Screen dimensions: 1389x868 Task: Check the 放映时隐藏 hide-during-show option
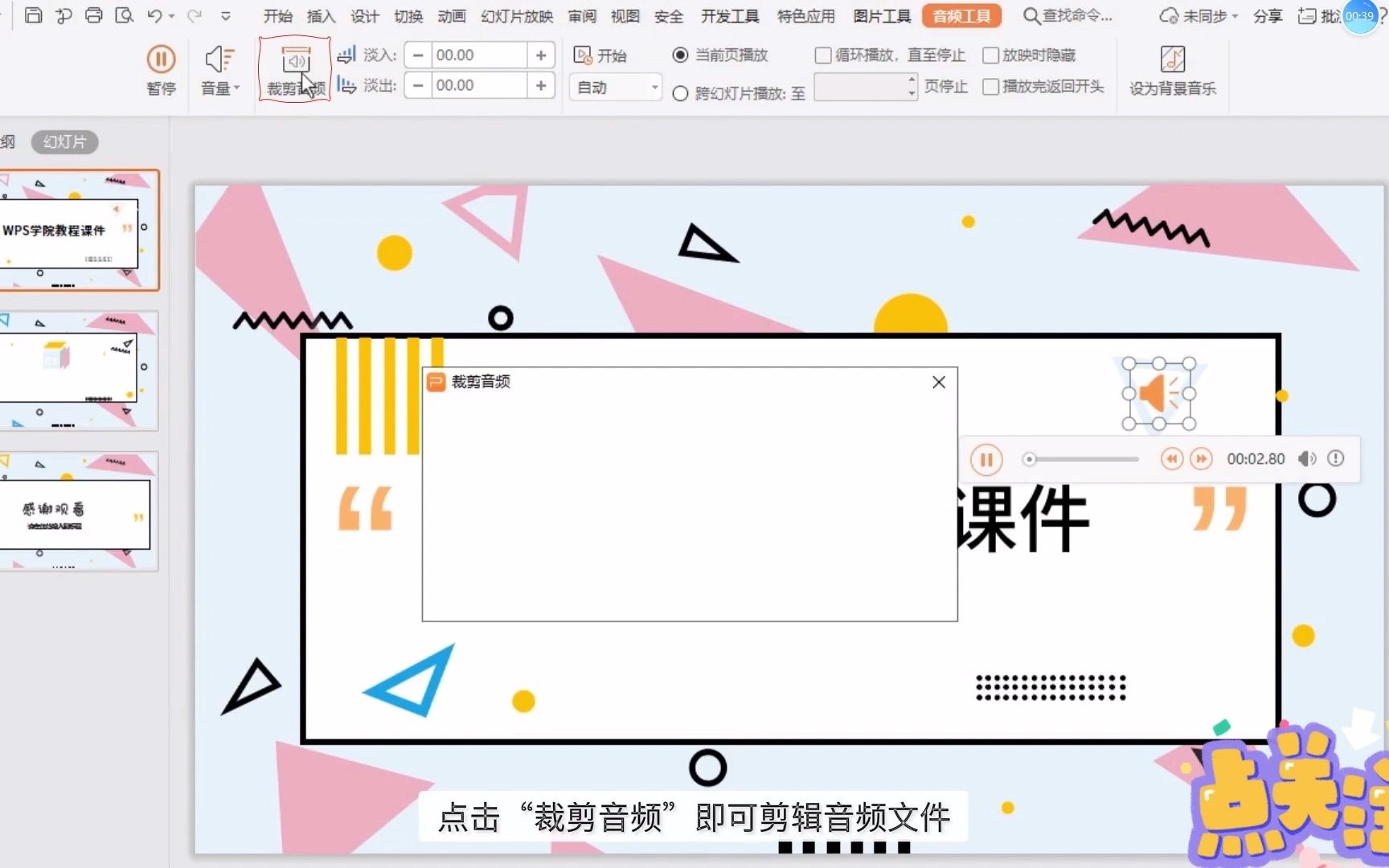coord(991,55)
